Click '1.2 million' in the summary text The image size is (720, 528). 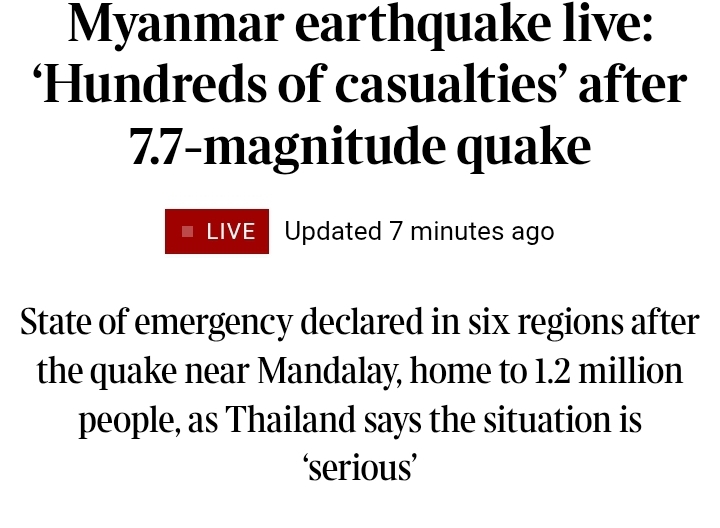(x=608, y=370)
